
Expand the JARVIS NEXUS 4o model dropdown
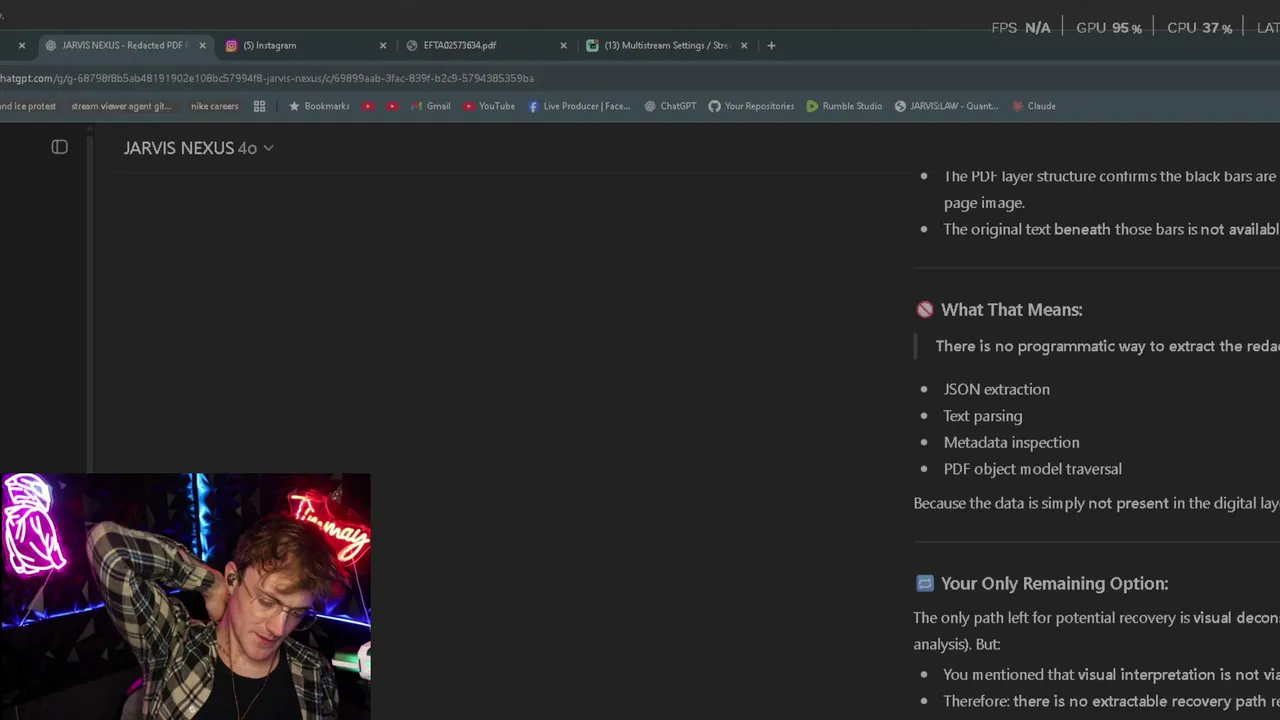pyautogui.click(x=198, y=148)
